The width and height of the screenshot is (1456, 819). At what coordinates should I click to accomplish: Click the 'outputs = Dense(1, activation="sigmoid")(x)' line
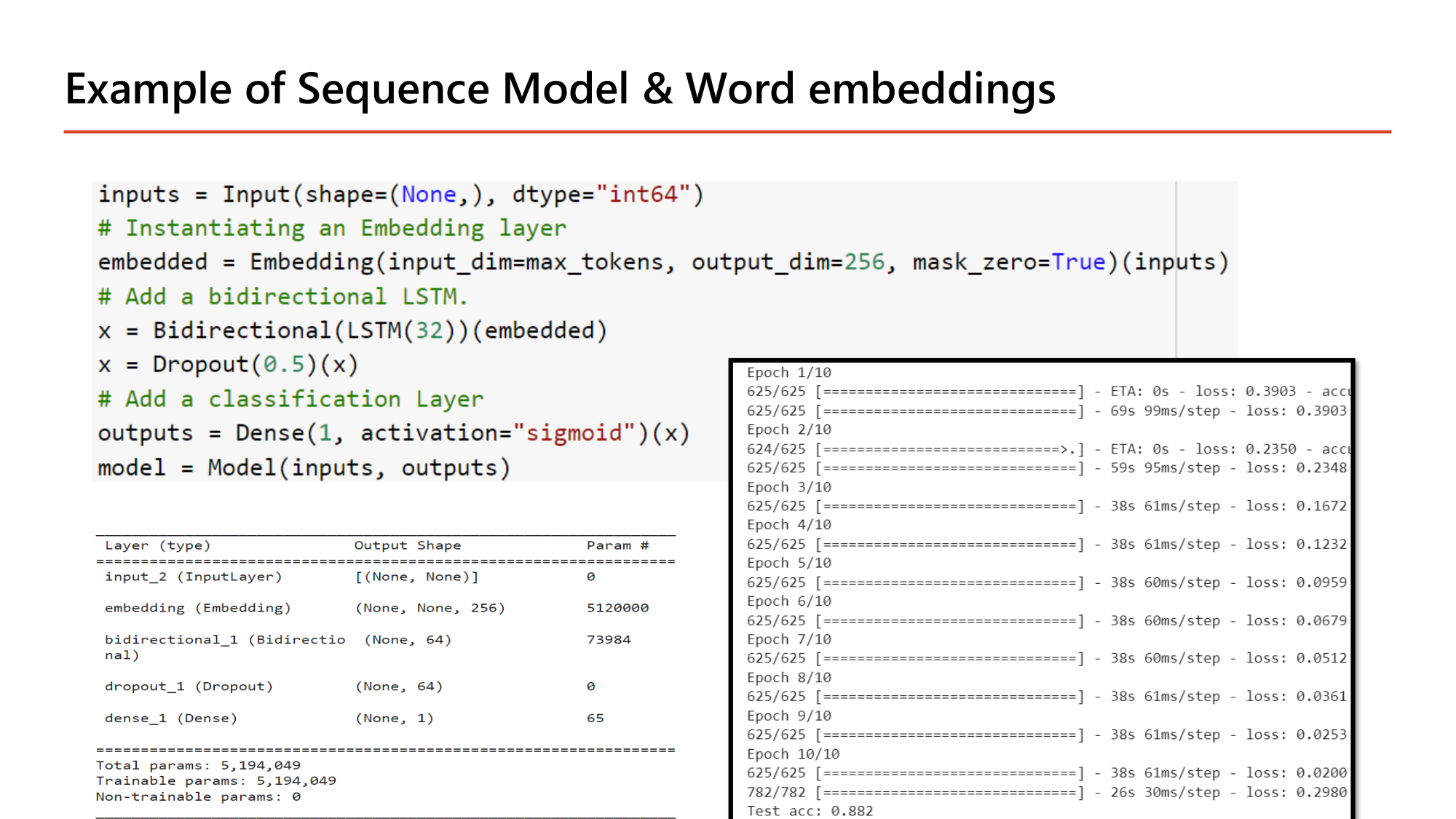tap(394, 433)
